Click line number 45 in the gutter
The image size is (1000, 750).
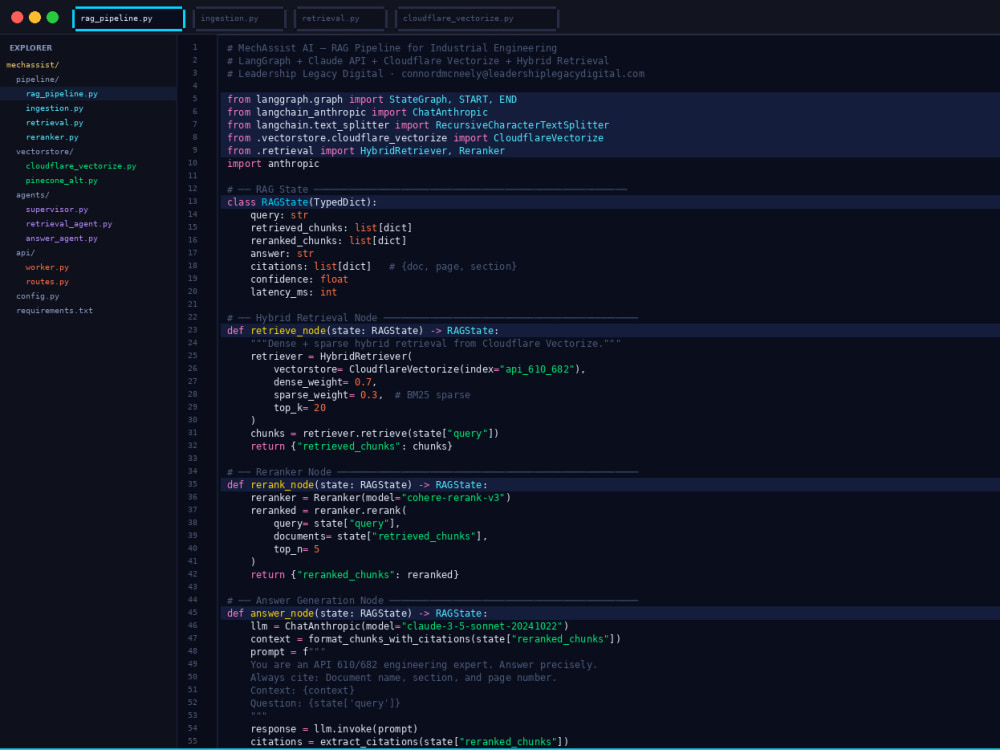tap(193, 612)
